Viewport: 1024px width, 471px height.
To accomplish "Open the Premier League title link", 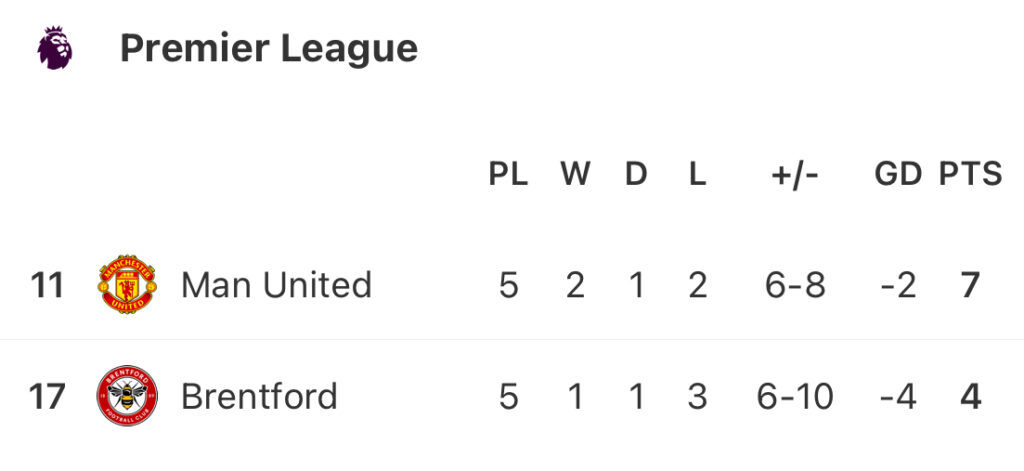I will tap(268, 48).
